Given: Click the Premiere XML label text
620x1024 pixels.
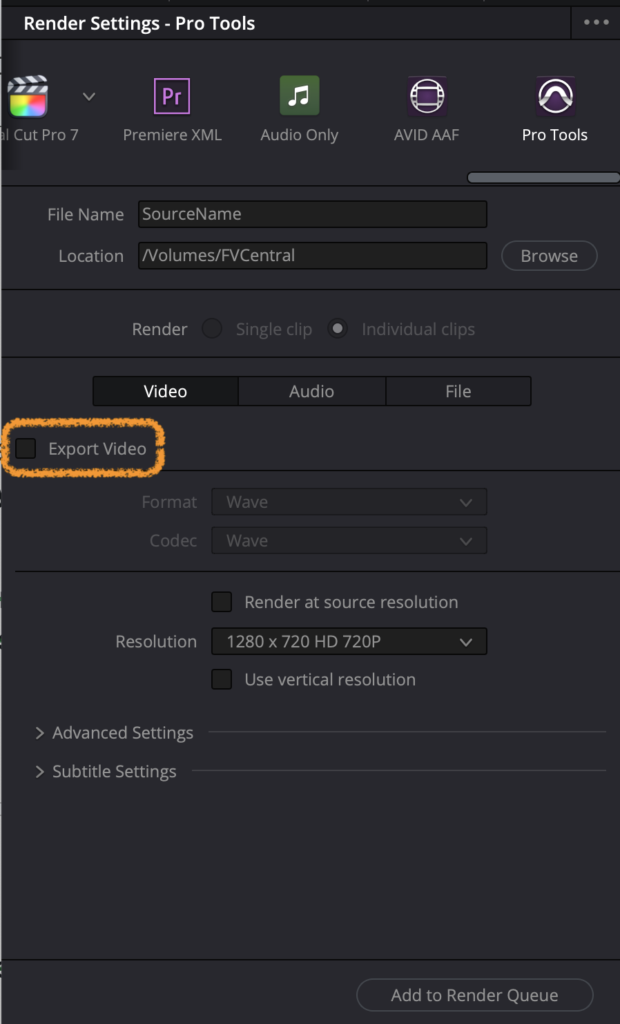Looking at the screenshot, I should coord(172,135).
